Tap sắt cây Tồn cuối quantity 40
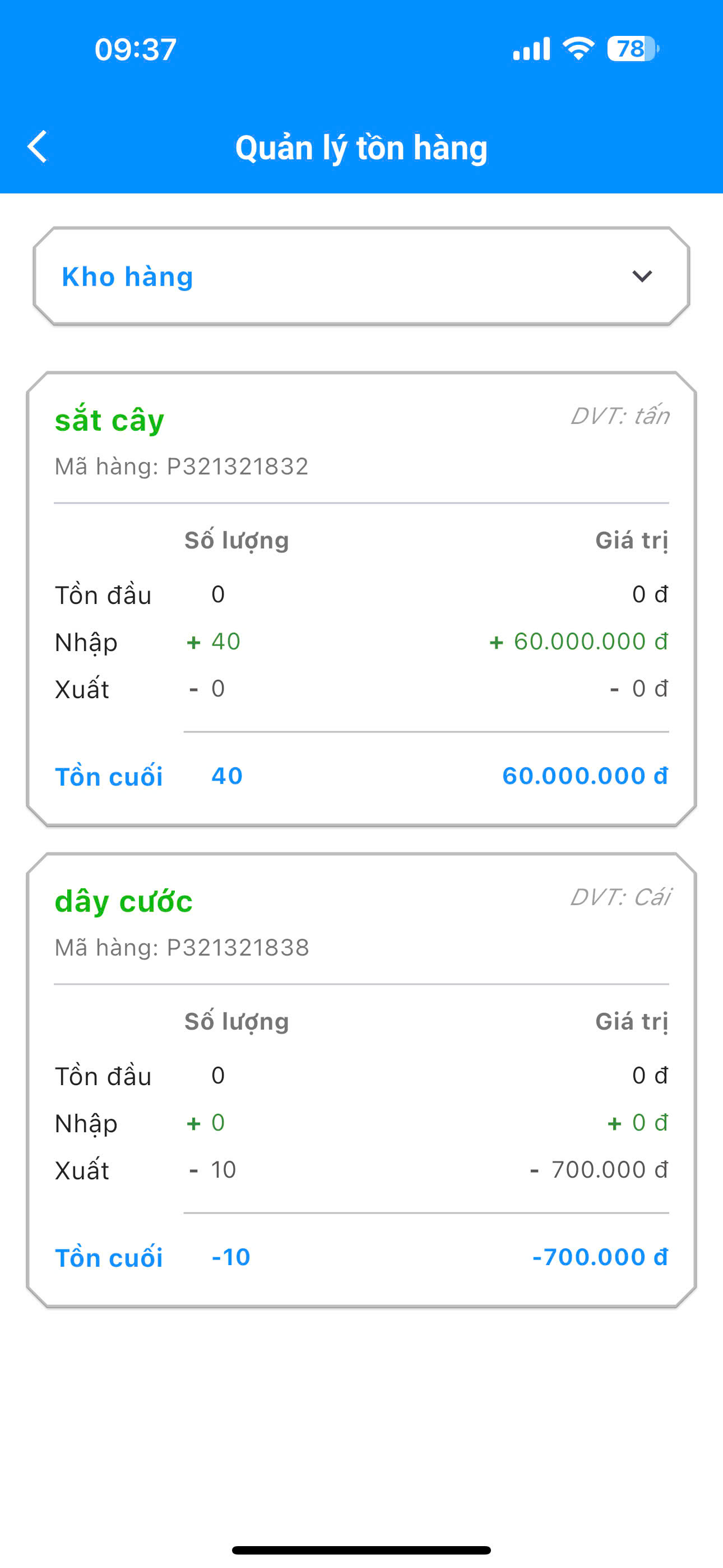The height and width of the screenshot is (1568, 723). coord(227,776)
